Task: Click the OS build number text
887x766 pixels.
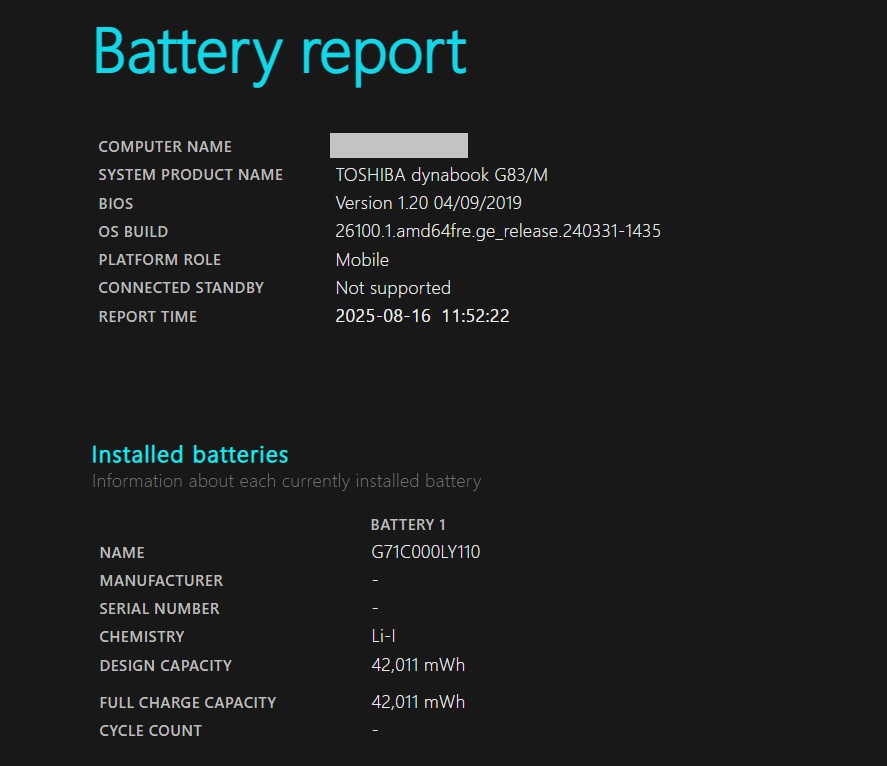Action: (497, 231)
